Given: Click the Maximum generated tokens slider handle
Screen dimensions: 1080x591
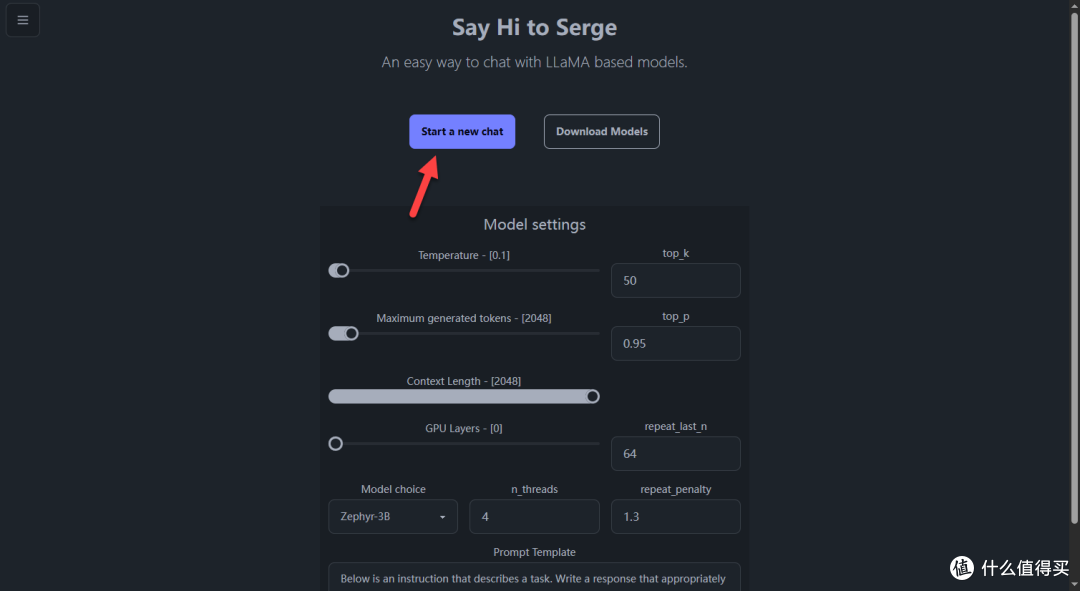Looking at the screenshot, I should 351,333.
